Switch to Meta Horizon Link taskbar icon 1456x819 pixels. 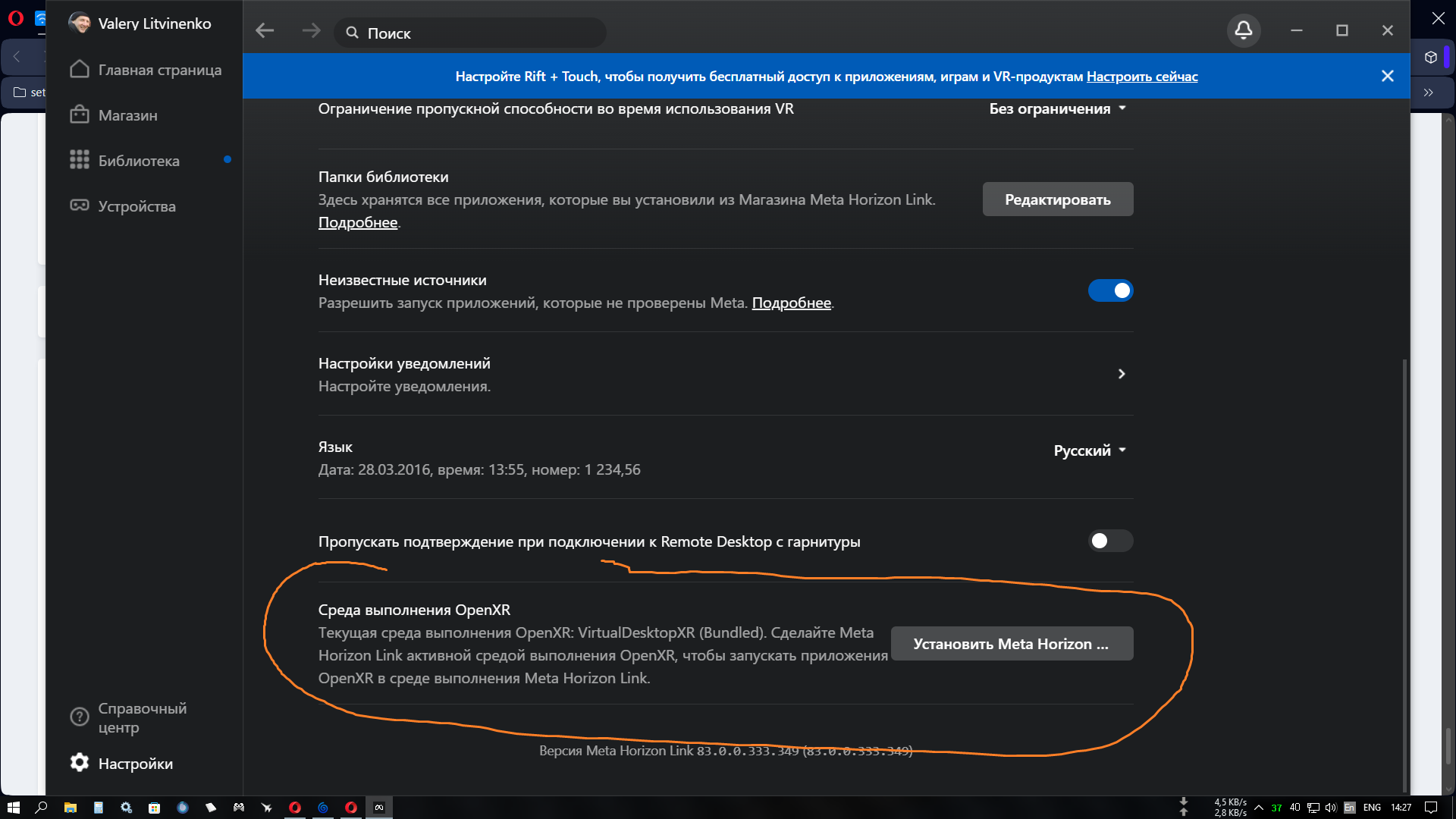379,808
